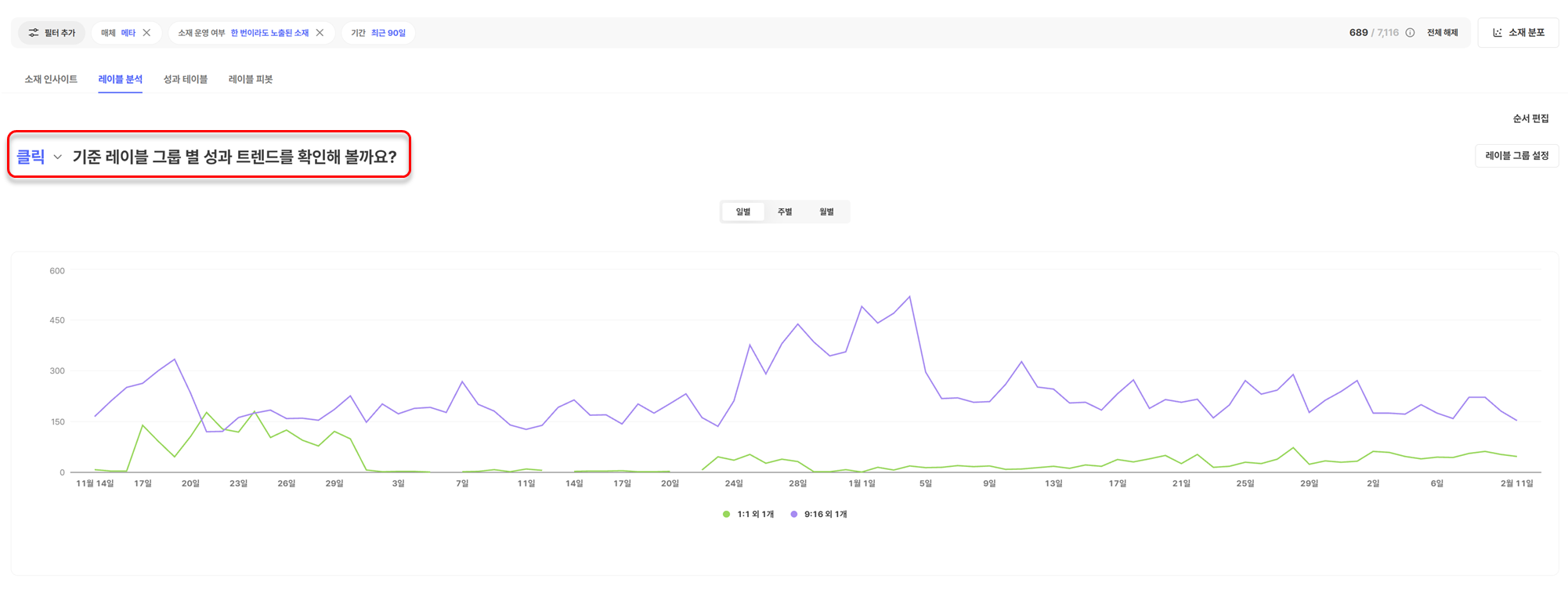1568x593 pixels.
Task: Click the scatter chart icon in 소재 분포
Action: tap(1498, 33)
